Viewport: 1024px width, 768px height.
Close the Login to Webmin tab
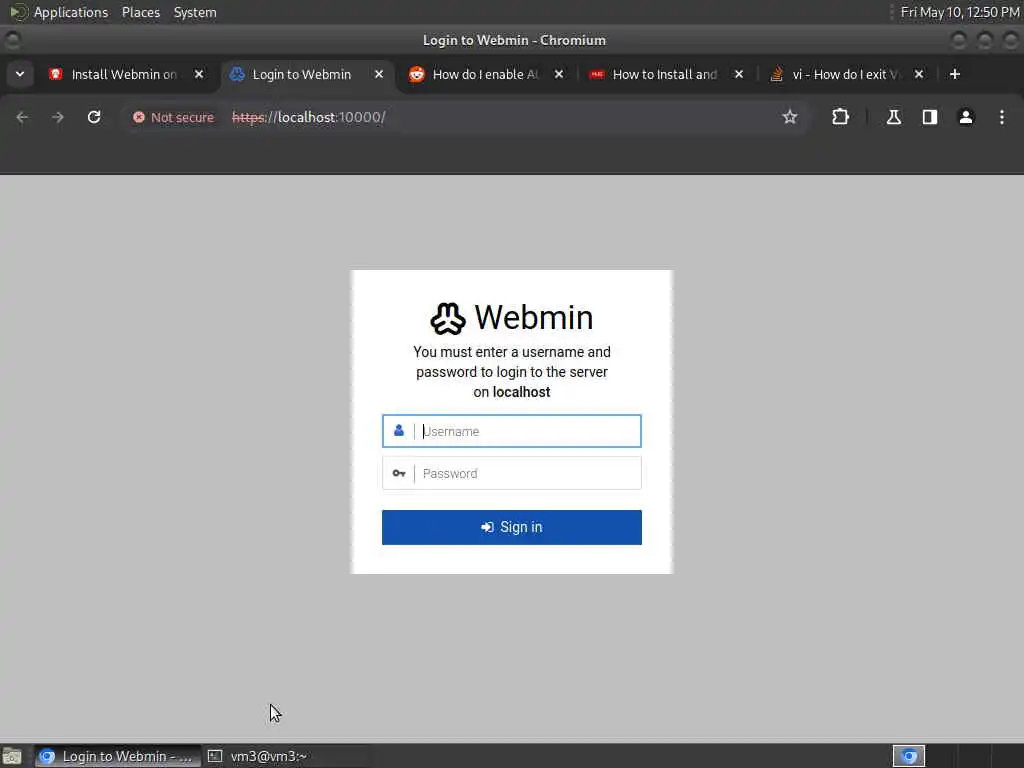(x=379, y=74)
